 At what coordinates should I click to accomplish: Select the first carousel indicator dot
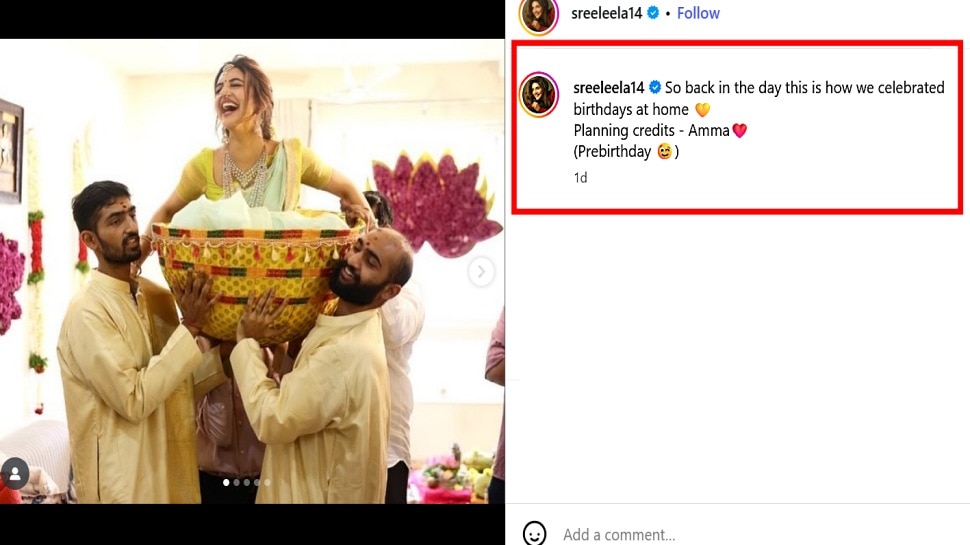tap(226, 482)
